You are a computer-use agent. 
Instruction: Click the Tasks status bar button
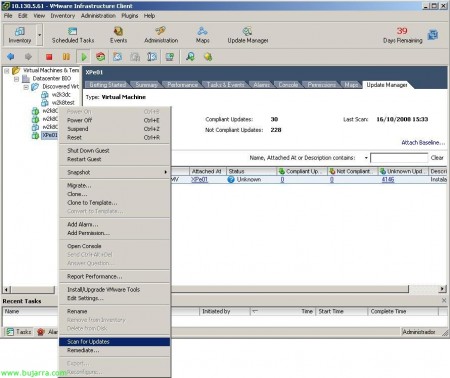tap(19, 332)
